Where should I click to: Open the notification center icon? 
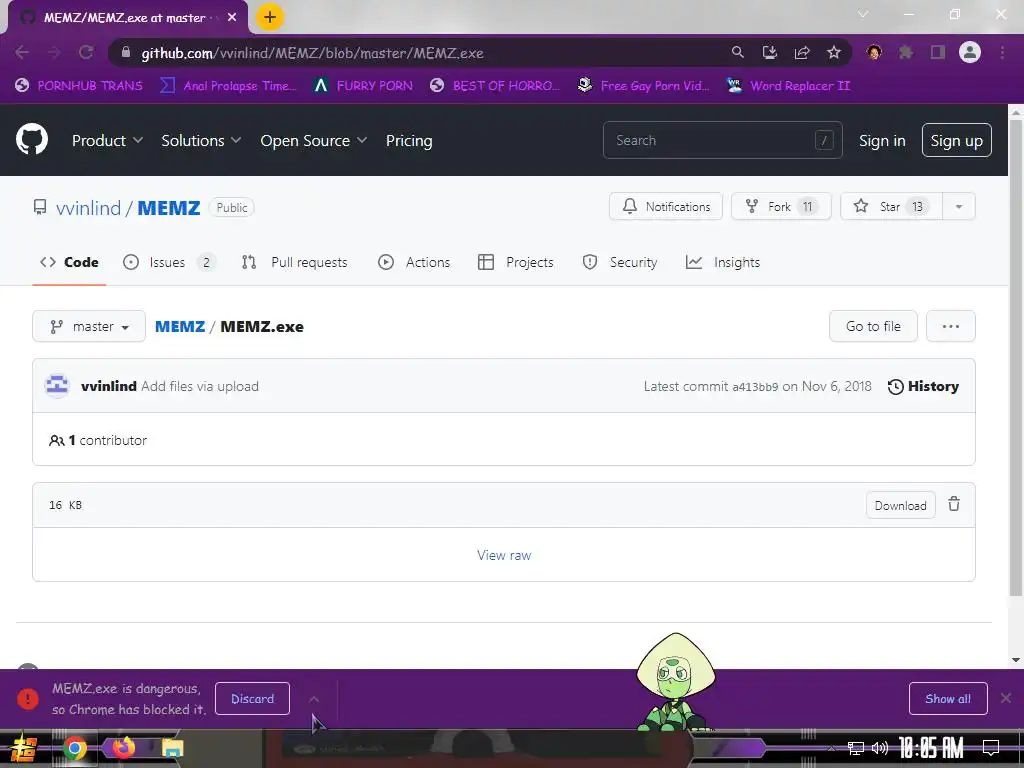click(991, 748)
